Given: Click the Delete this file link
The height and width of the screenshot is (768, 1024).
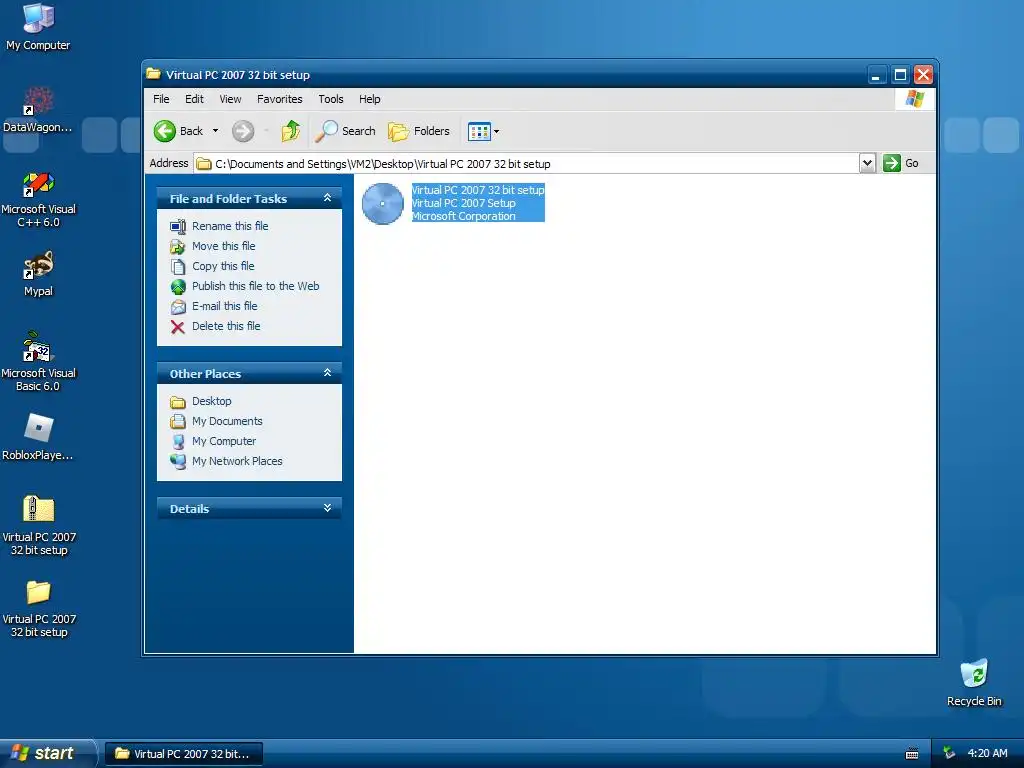Looking at the screenshot, I should click(226, 326).
